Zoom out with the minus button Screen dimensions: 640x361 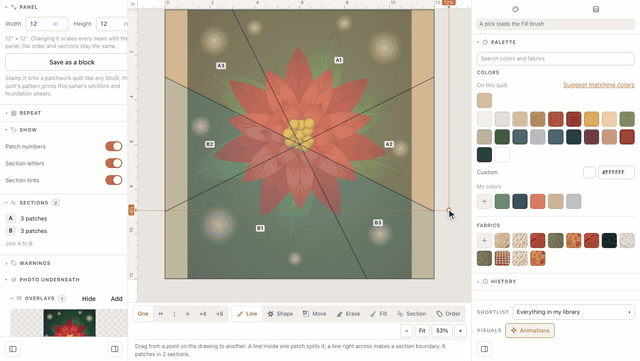[x=407, y=331]
